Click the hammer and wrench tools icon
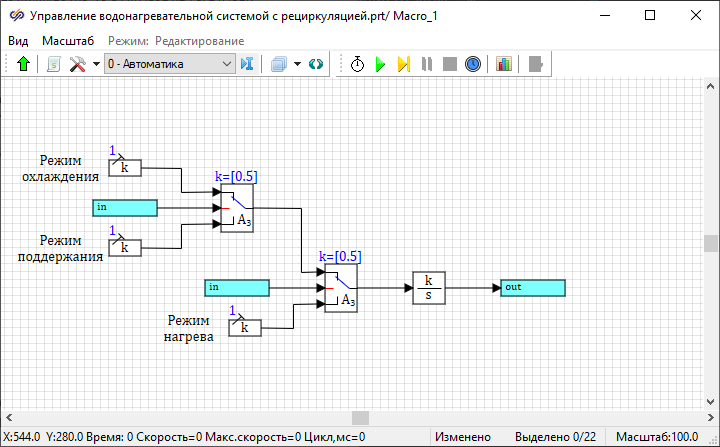The image size is (720, 447). point(77,64)
